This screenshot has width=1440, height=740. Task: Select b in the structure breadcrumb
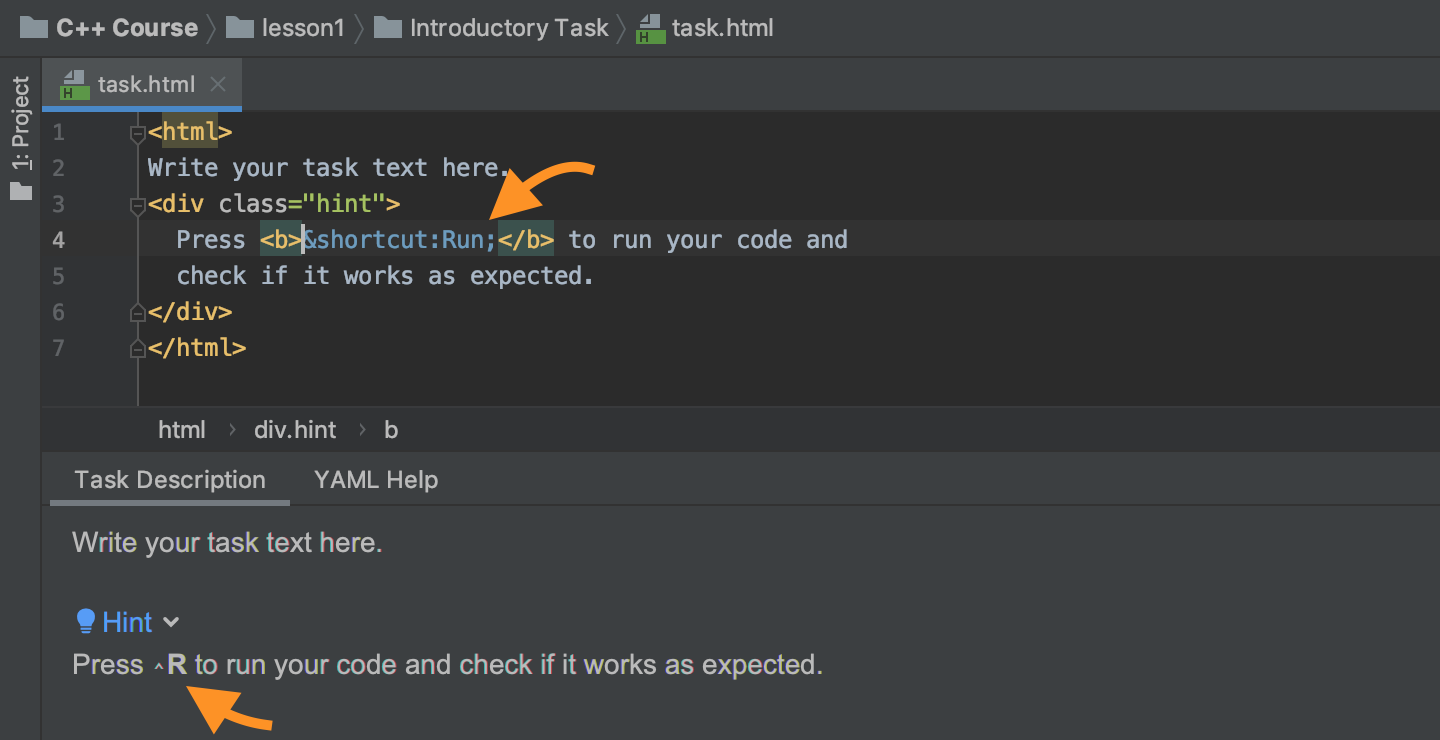click(391, 430)
